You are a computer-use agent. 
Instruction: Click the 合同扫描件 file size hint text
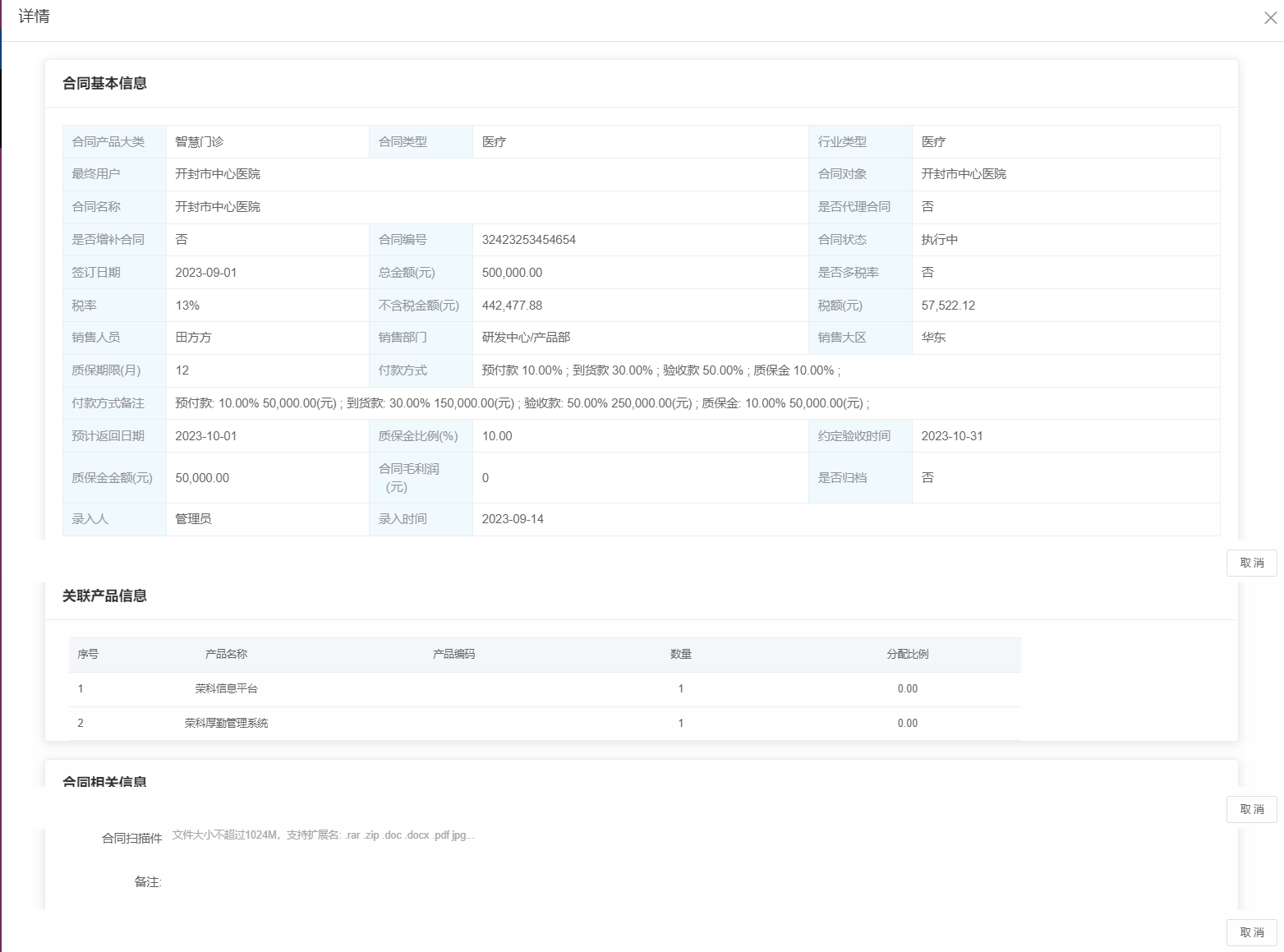pos(323,835)
